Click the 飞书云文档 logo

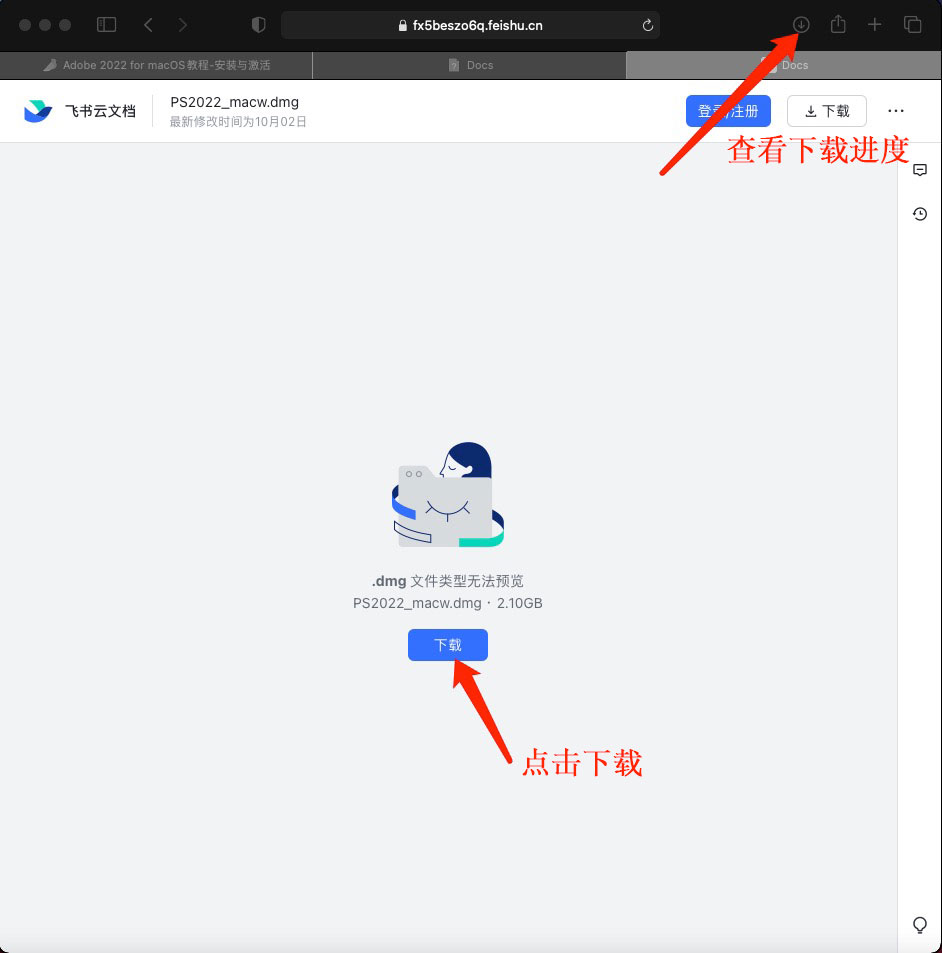click(75, 110)
